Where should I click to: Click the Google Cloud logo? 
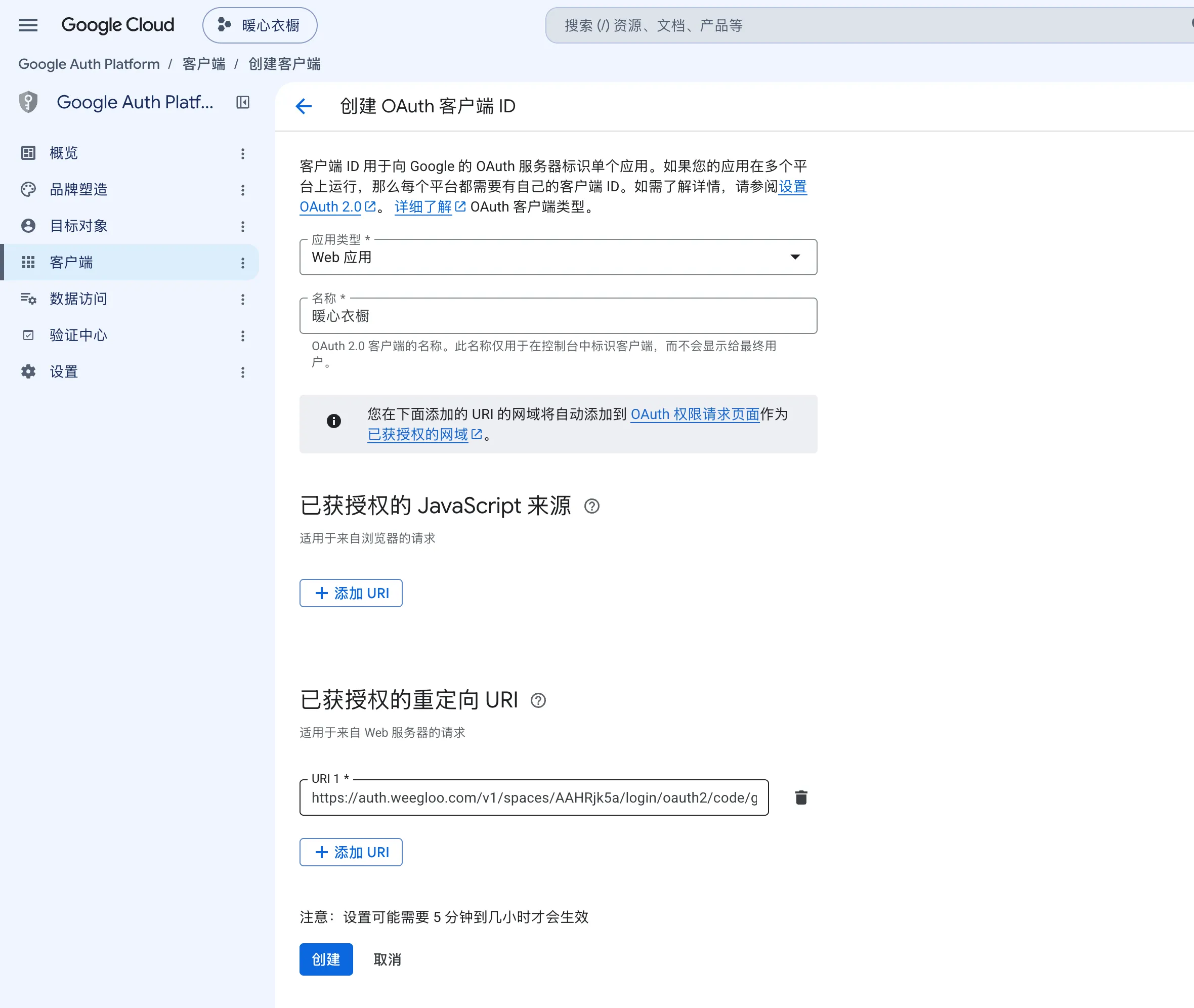coord(118,25)
